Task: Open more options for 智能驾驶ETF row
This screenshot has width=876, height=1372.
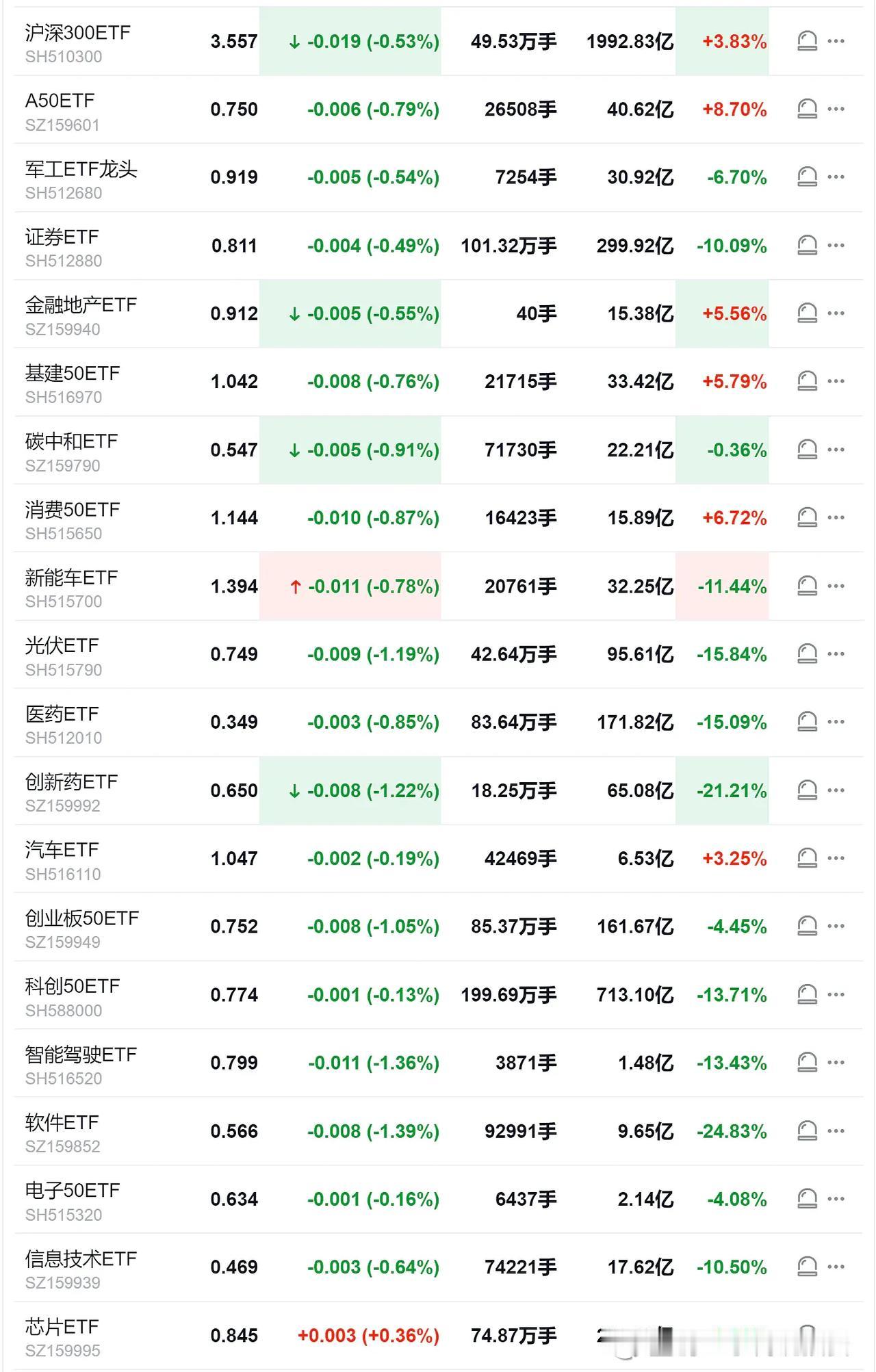Action: click(x=836, y=1062)
